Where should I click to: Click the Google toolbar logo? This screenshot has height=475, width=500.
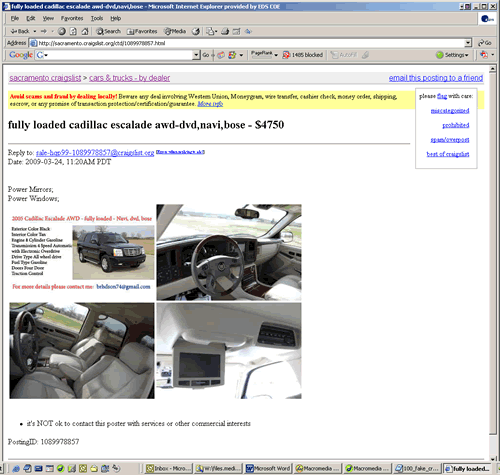[21, 55]
